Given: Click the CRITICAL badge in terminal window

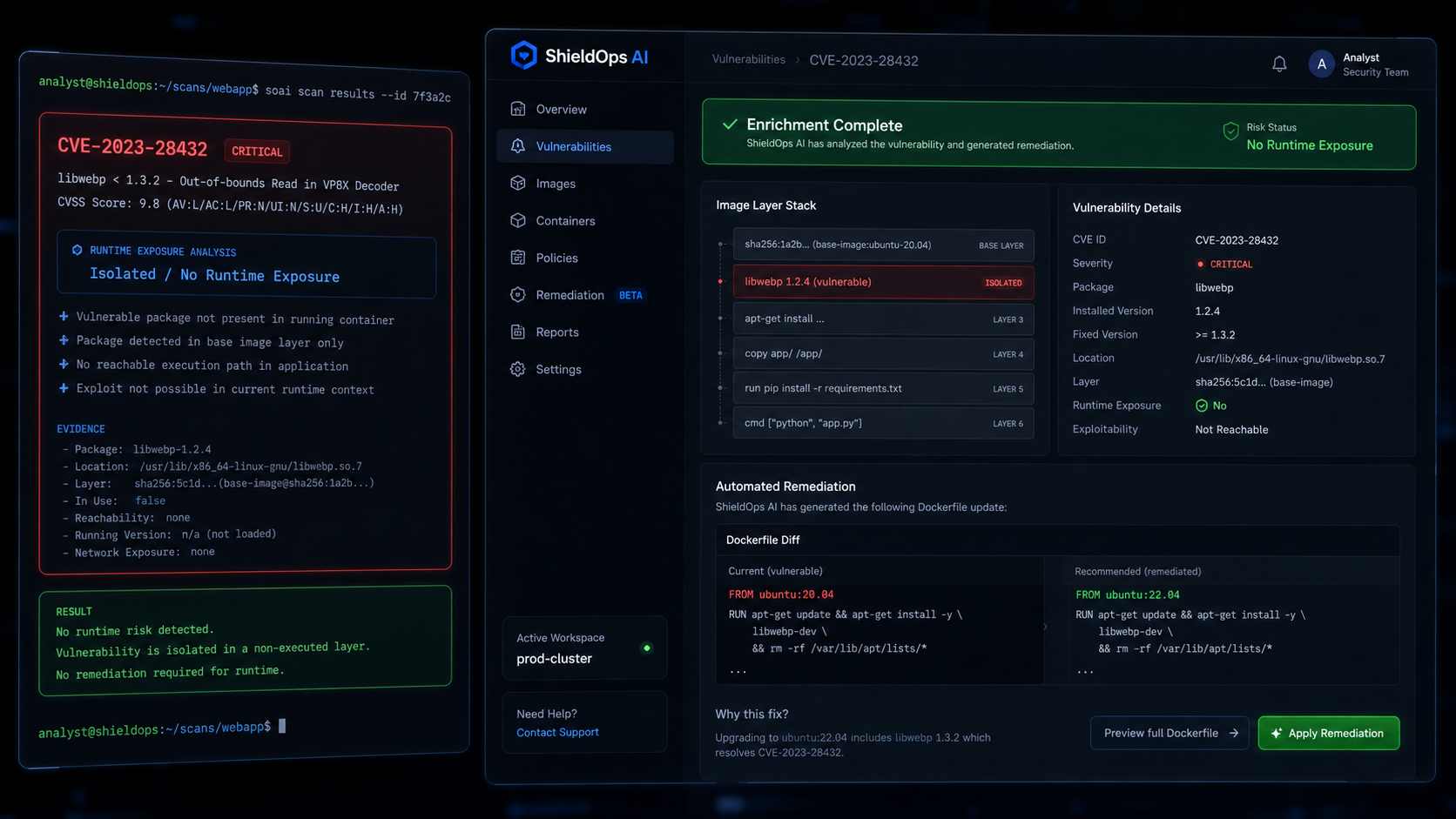Looking at the screenshot, I should pos(257,151).
